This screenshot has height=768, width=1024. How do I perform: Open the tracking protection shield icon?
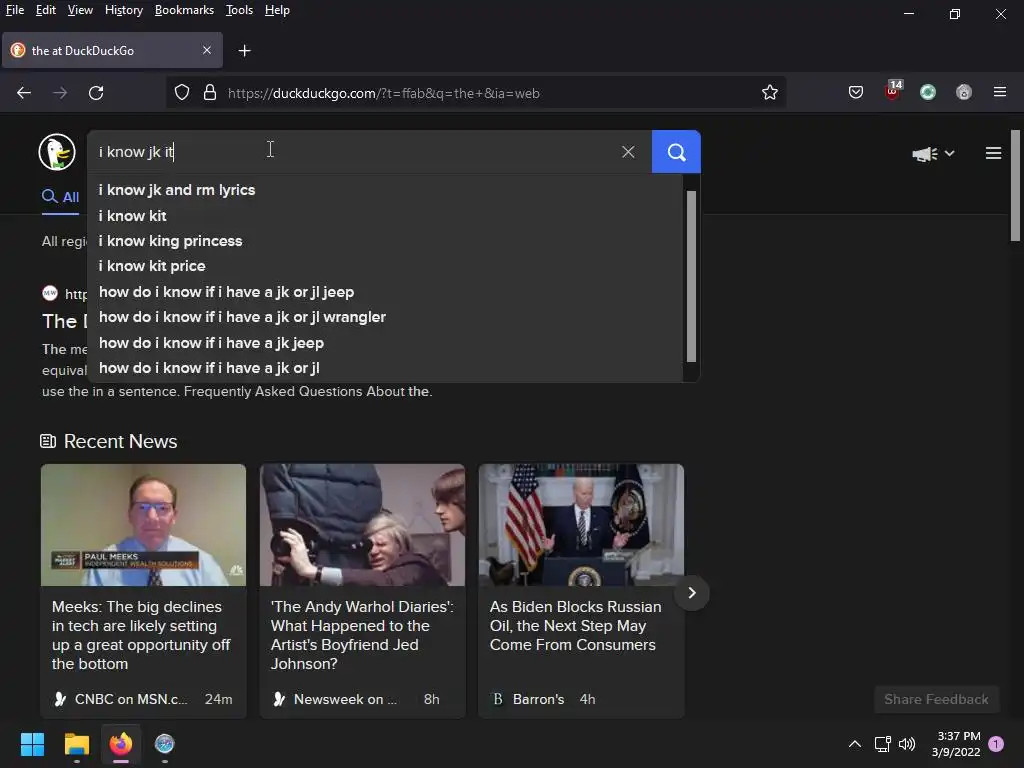tap(182, 93)
